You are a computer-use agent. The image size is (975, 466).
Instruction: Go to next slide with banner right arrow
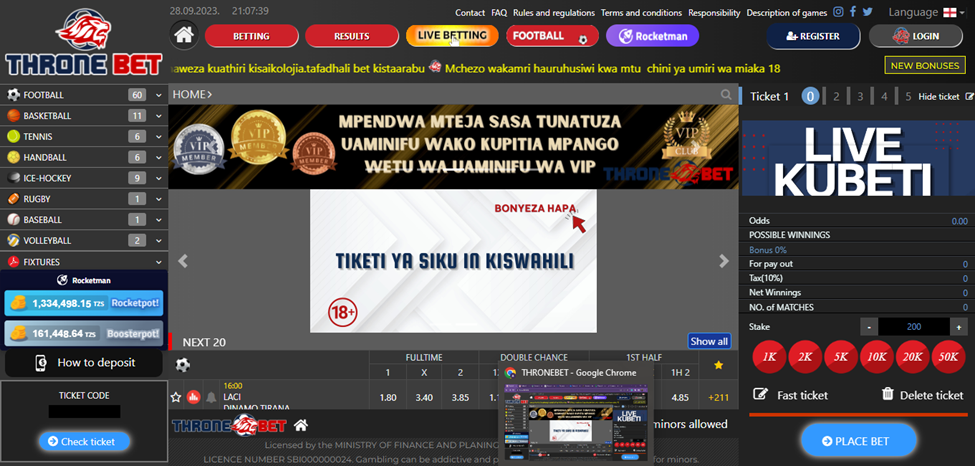(x=724, y=261)
